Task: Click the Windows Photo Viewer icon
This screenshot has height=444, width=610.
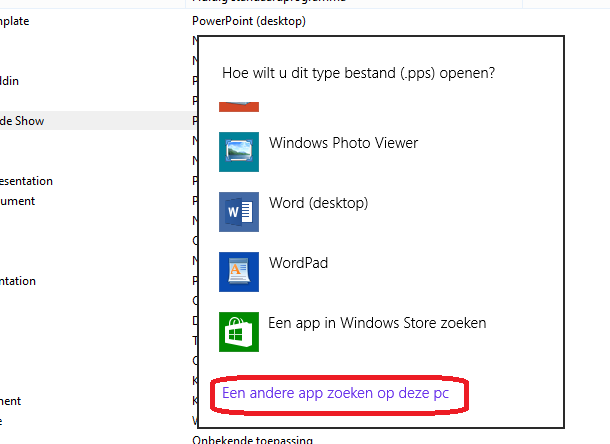Action: 239,152
